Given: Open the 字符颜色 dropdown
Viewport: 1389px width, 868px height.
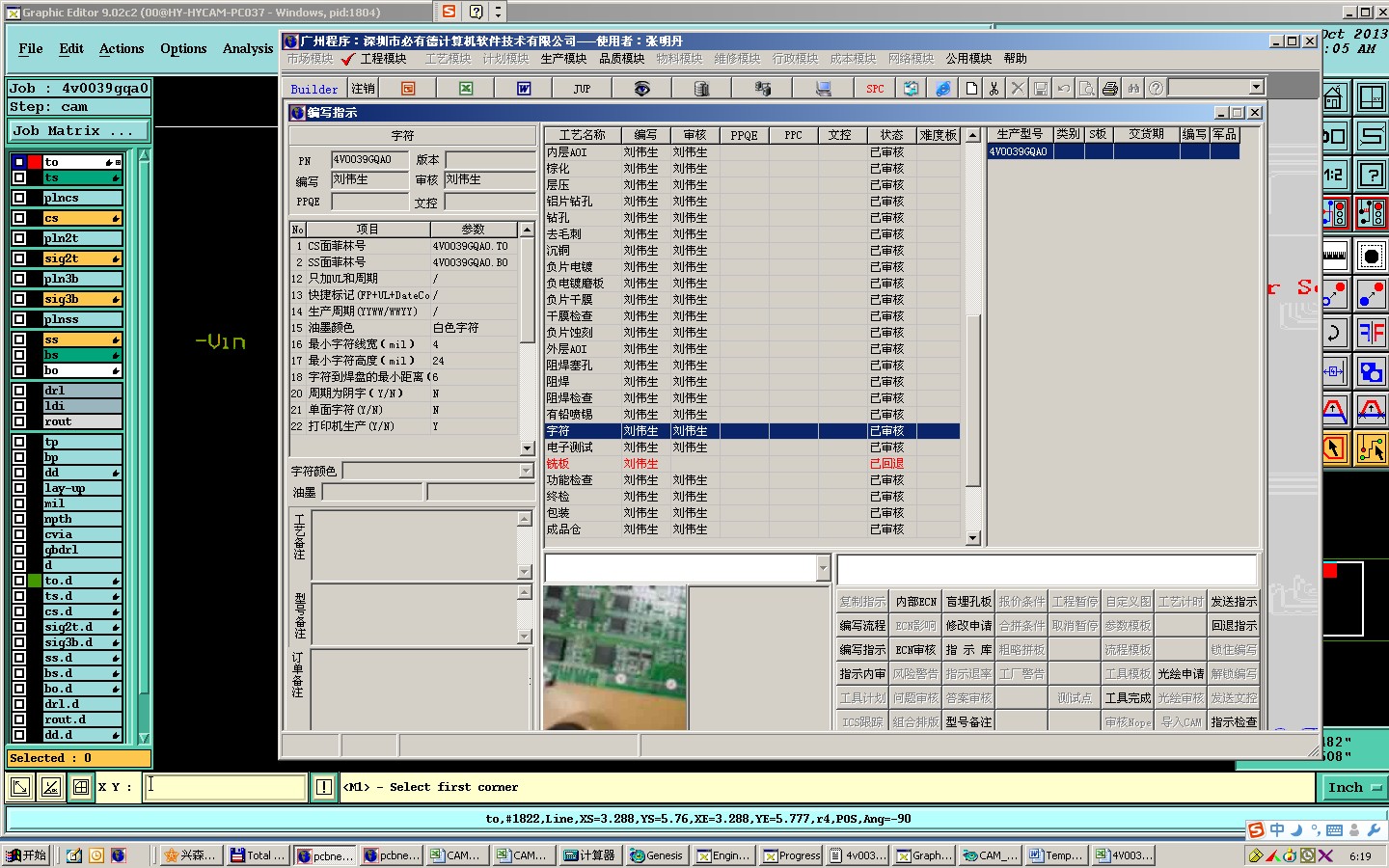Looking at the screenshot, I should point(526,471).
